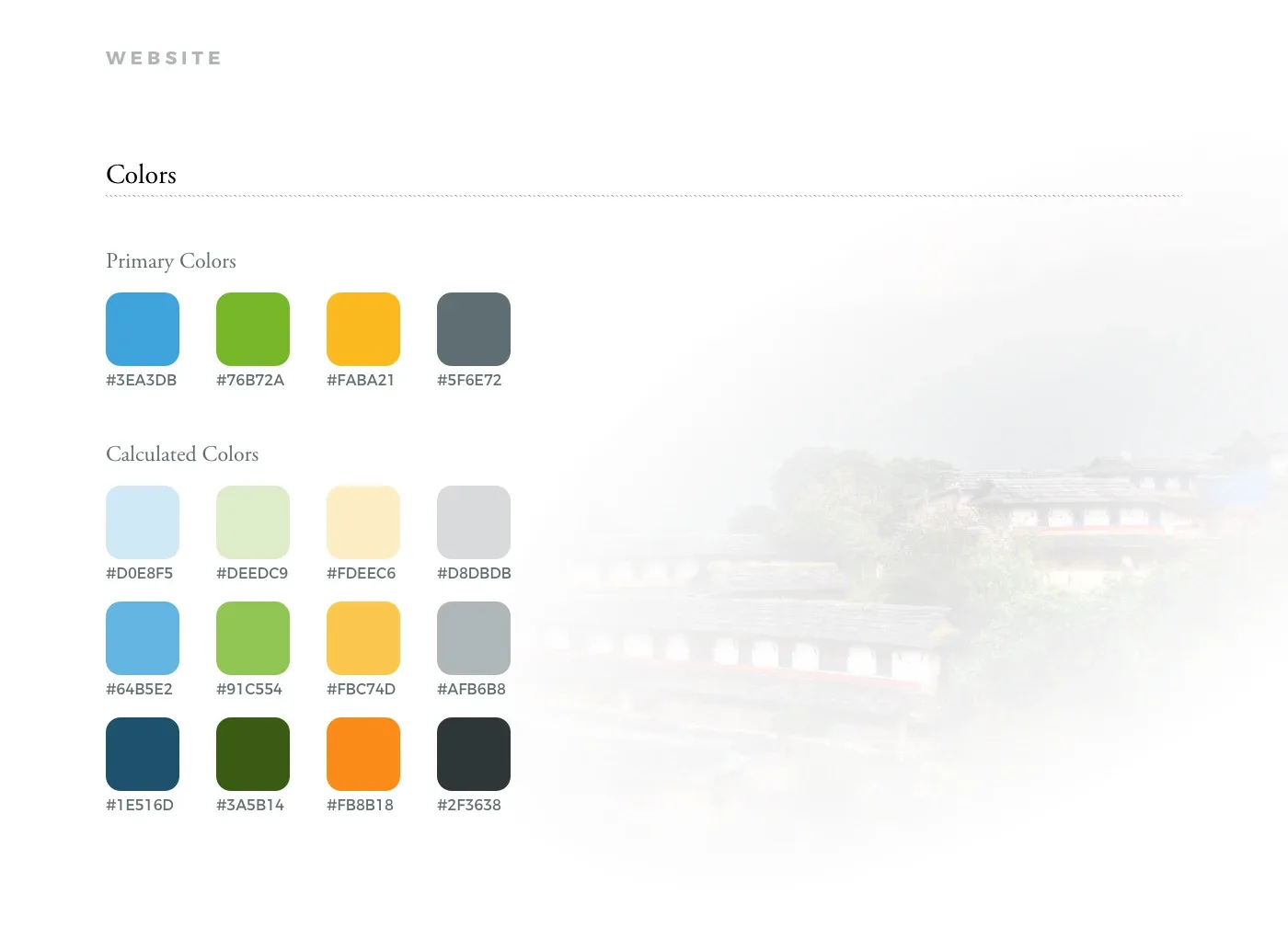Choose the charcoal #2F3638 swatch
The width and height of the screenshot is (1288, 928).
click(x=474, y=754)
